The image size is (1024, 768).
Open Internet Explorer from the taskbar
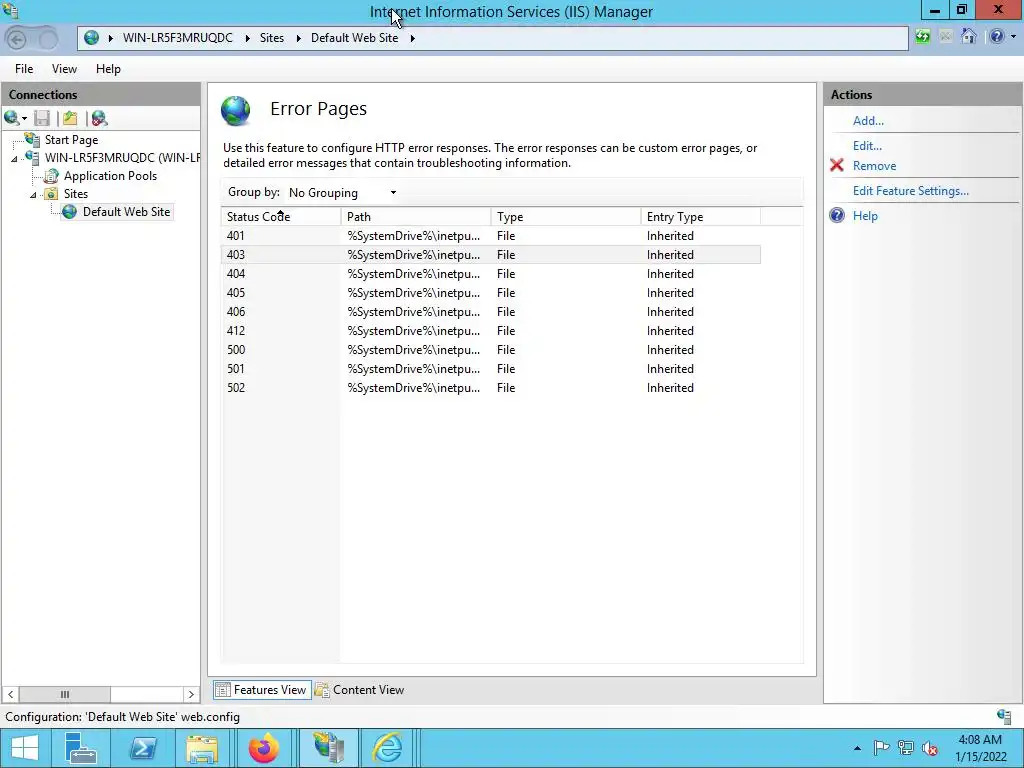click(x=388, y=748)
